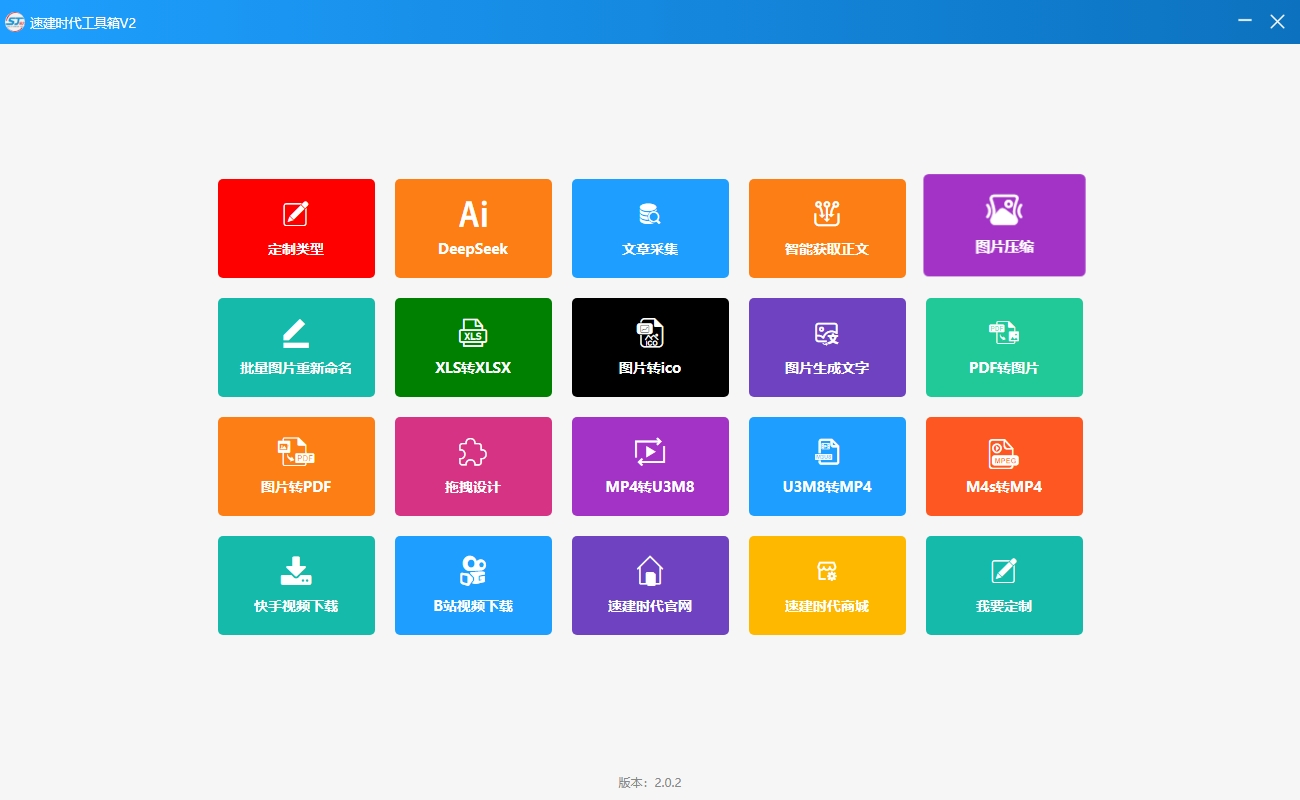The width and height of the screenshot is (1300, 800).
Task: Open 图片生成文字 image-to-text tool
Action: coord(827,347)
